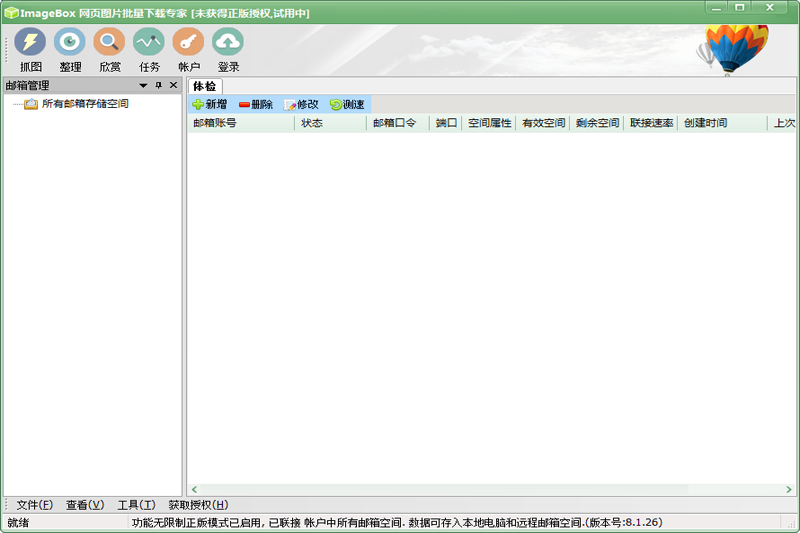Close the ImageBox window
Screen dimensions: 800x533
click(x=770, y=8)
